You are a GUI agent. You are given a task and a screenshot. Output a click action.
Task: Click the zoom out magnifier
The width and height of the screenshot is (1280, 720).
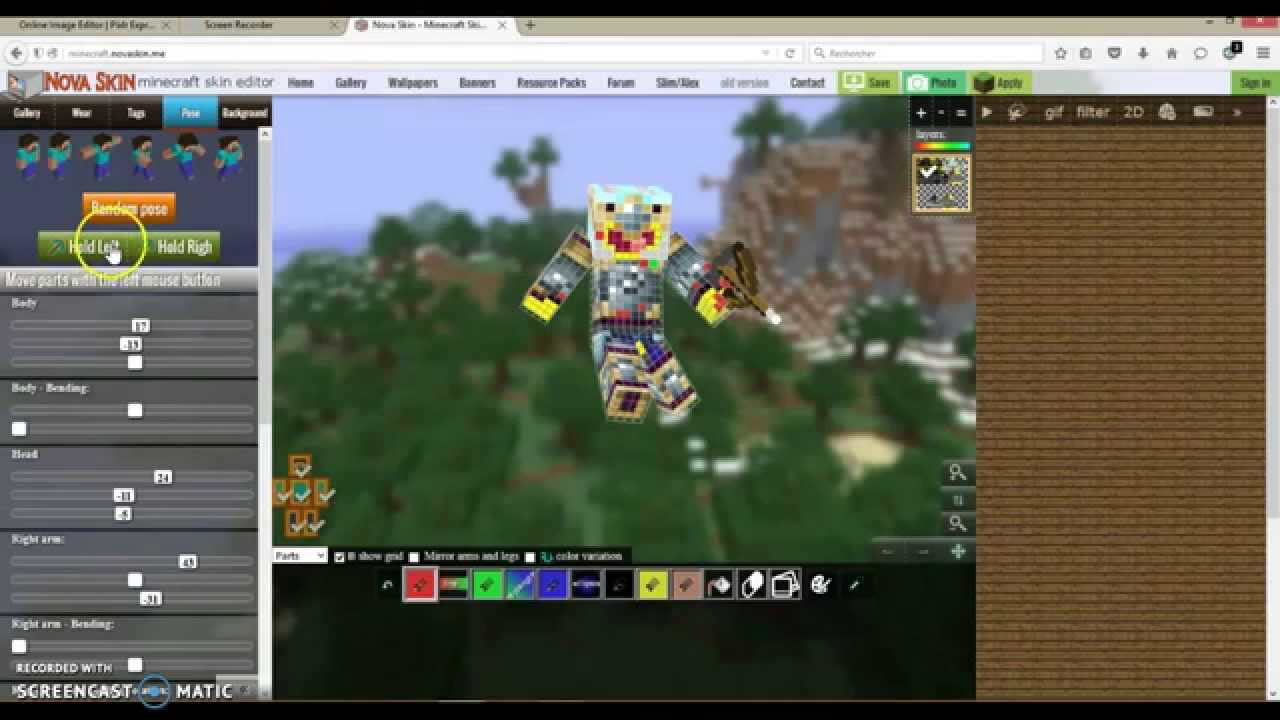tap(957, 523)
